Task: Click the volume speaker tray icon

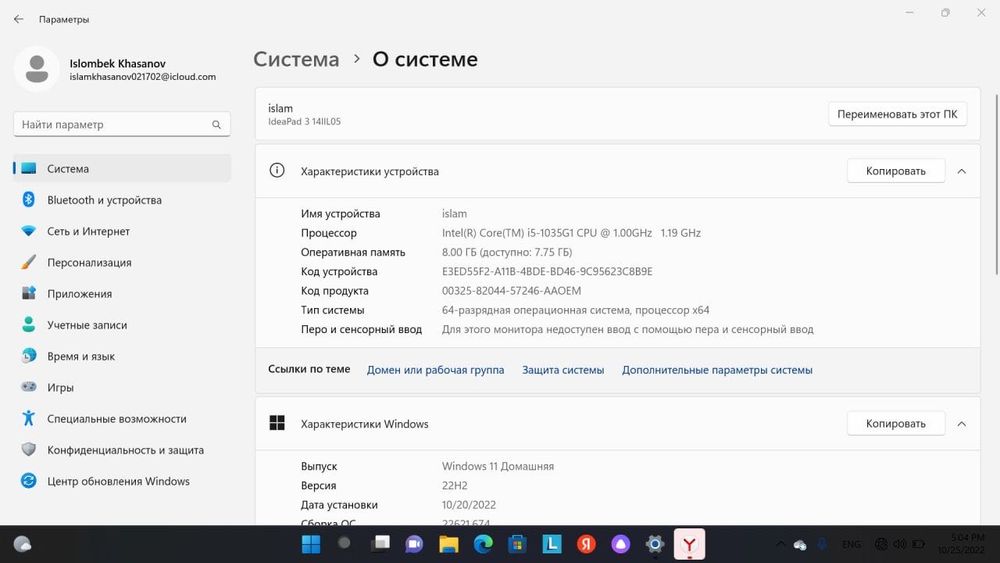Action: pos(900,544)
